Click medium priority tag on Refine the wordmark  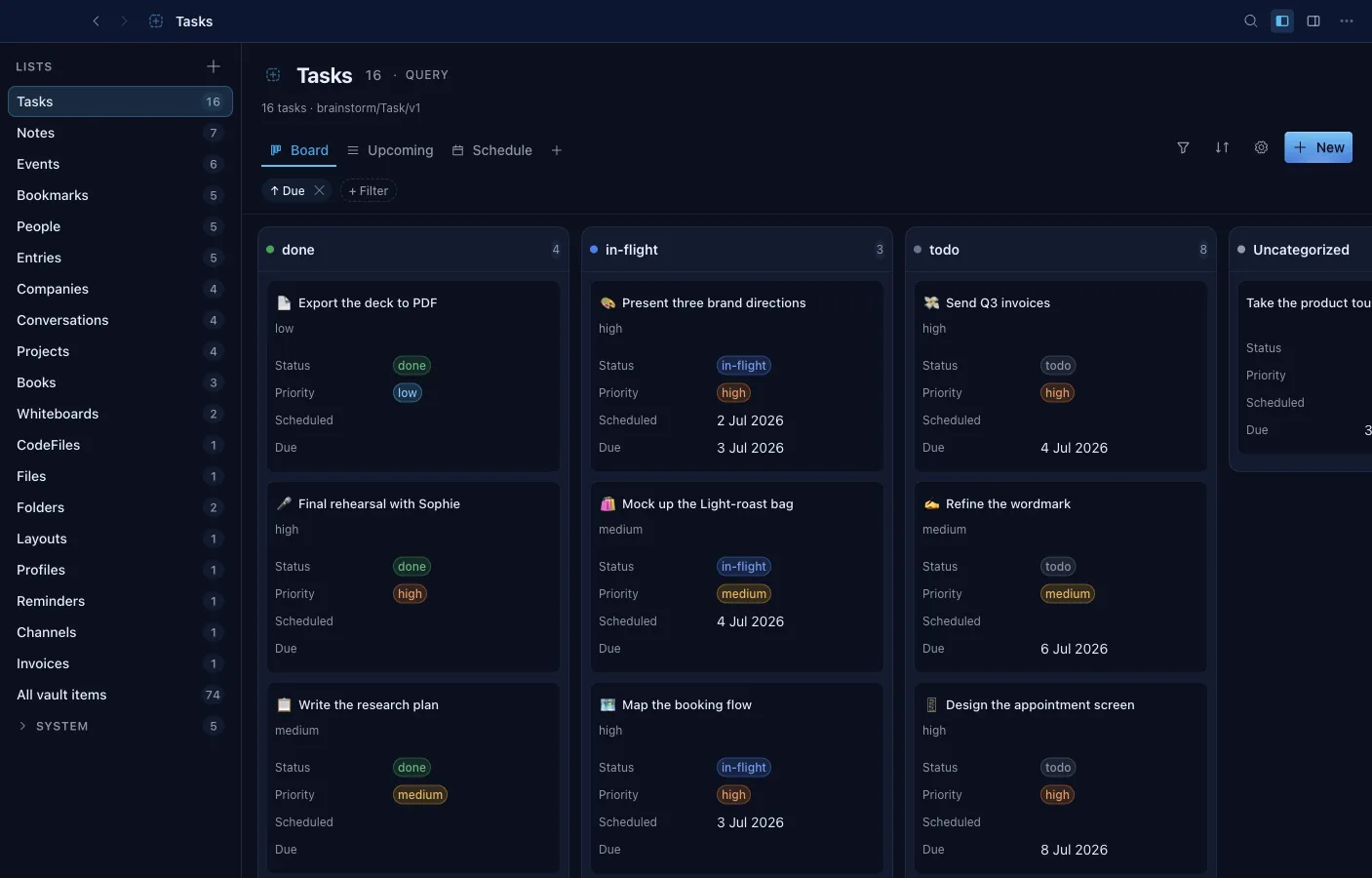(1068, 594)
